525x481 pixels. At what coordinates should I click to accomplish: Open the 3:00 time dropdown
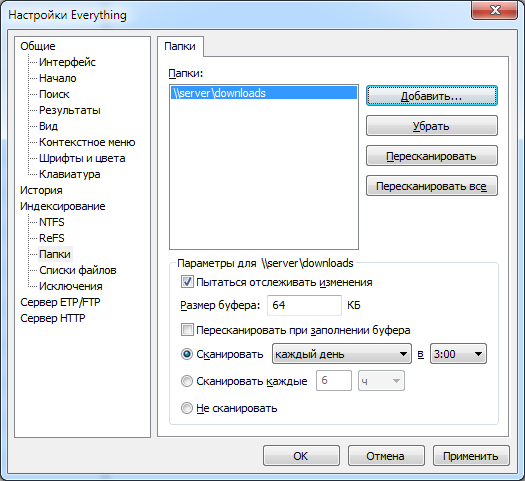coord(458,354)
